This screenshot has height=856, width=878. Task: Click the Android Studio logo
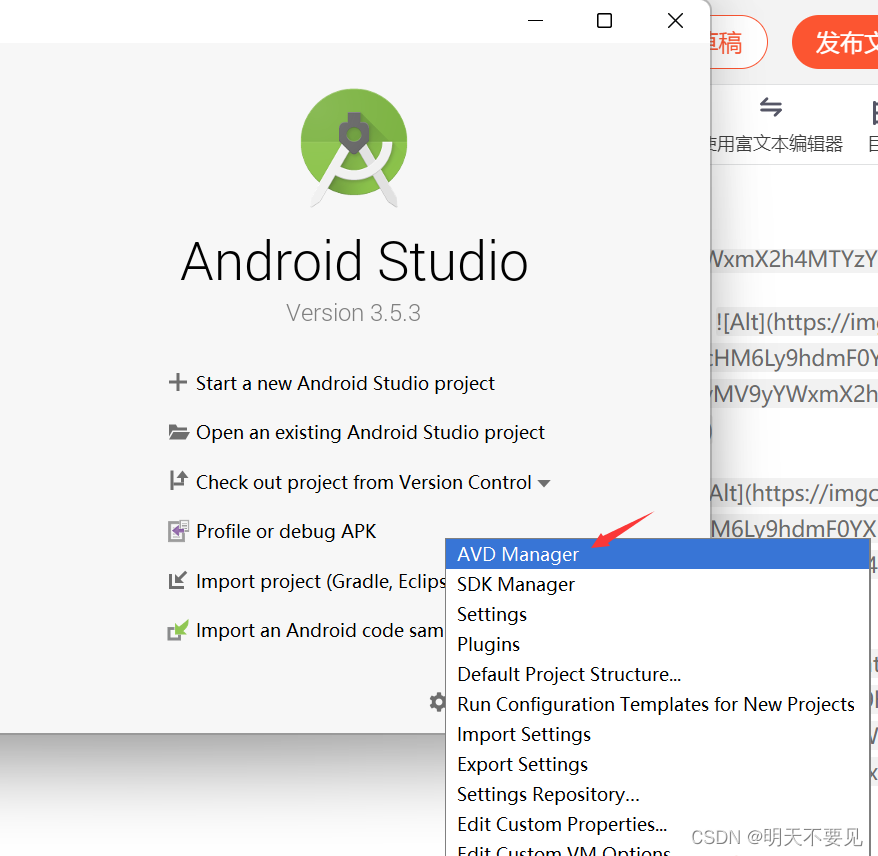click(x=354, y=147)
